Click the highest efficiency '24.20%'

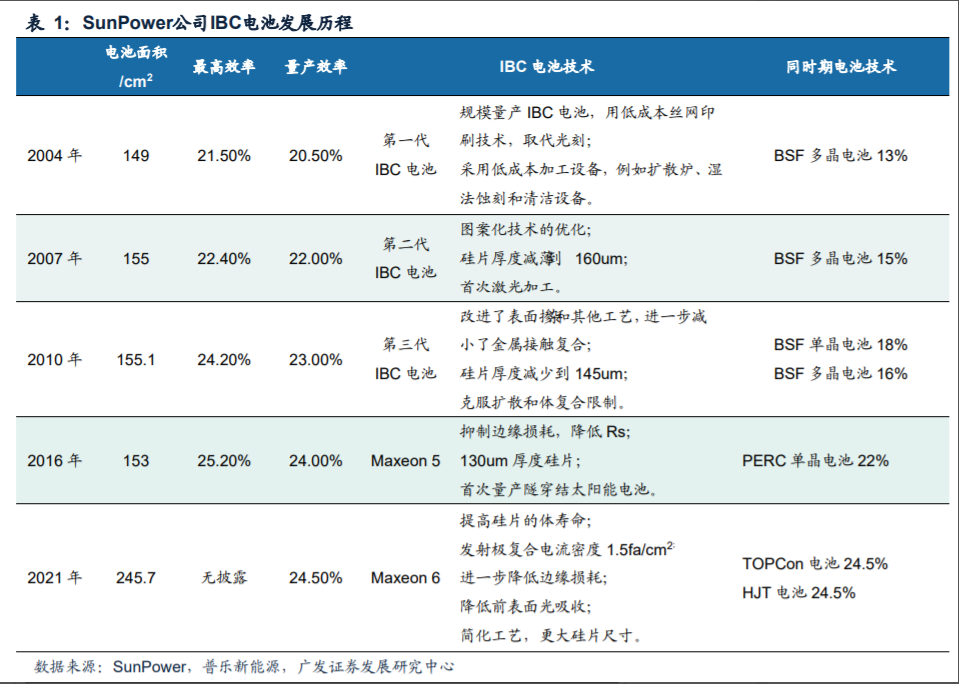tap(224, 359)
